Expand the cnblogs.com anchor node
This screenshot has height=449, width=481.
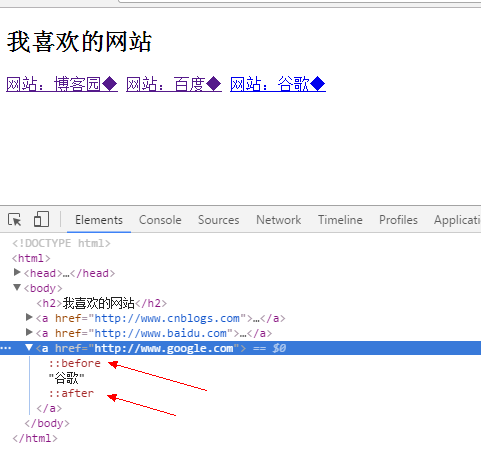[x=29, y=317]
